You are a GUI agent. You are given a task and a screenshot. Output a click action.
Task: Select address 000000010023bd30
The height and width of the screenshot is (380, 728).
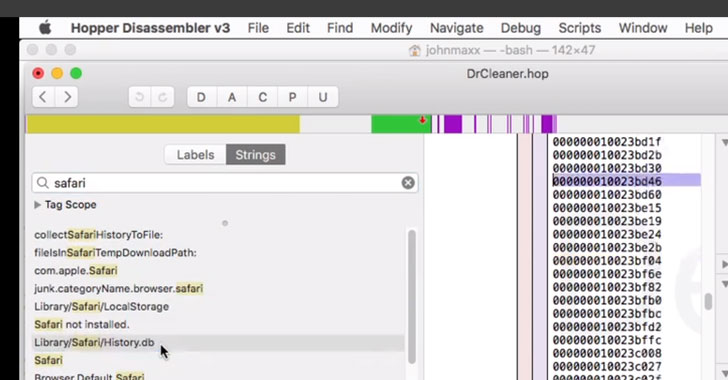click(607, 168)
